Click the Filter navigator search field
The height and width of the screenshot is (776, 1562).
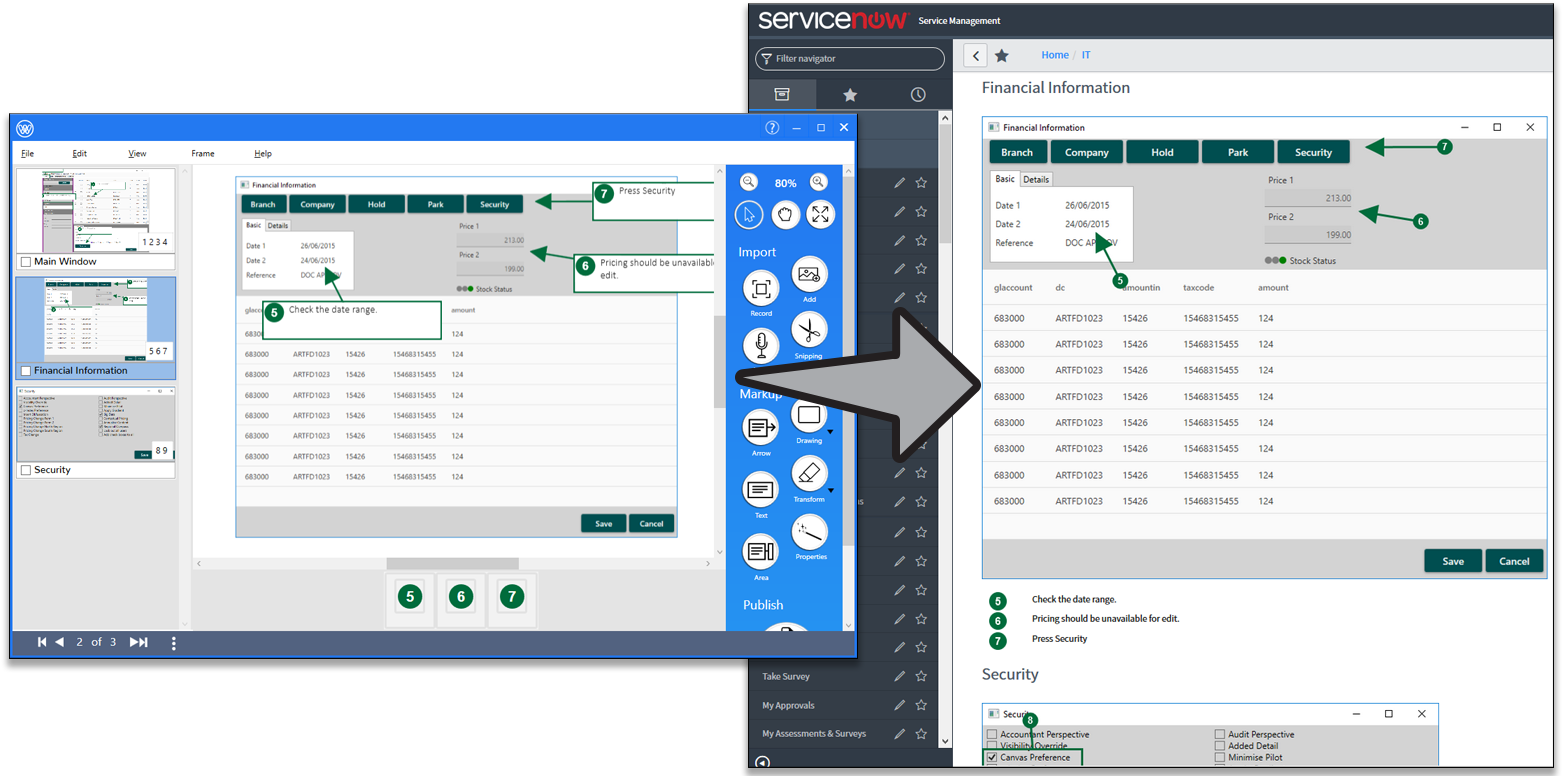pos(850,59)
